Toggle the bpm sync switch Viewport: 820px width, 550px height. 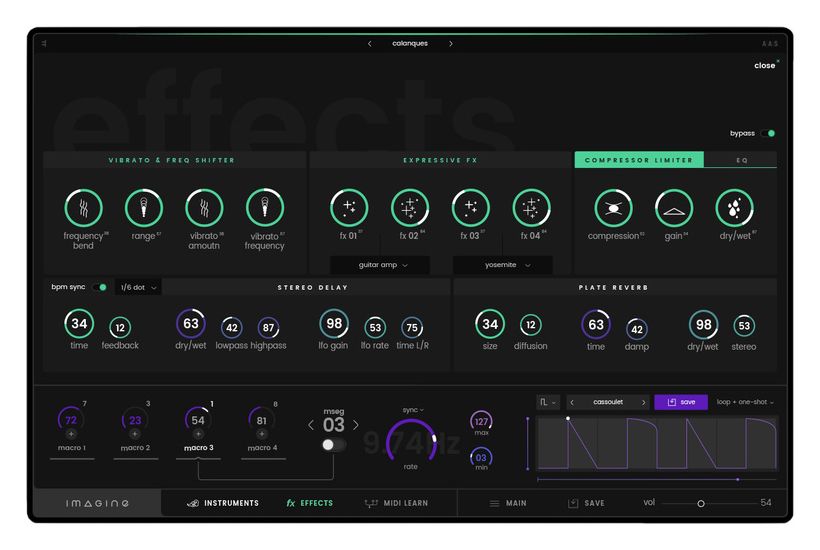click(99, 287)
